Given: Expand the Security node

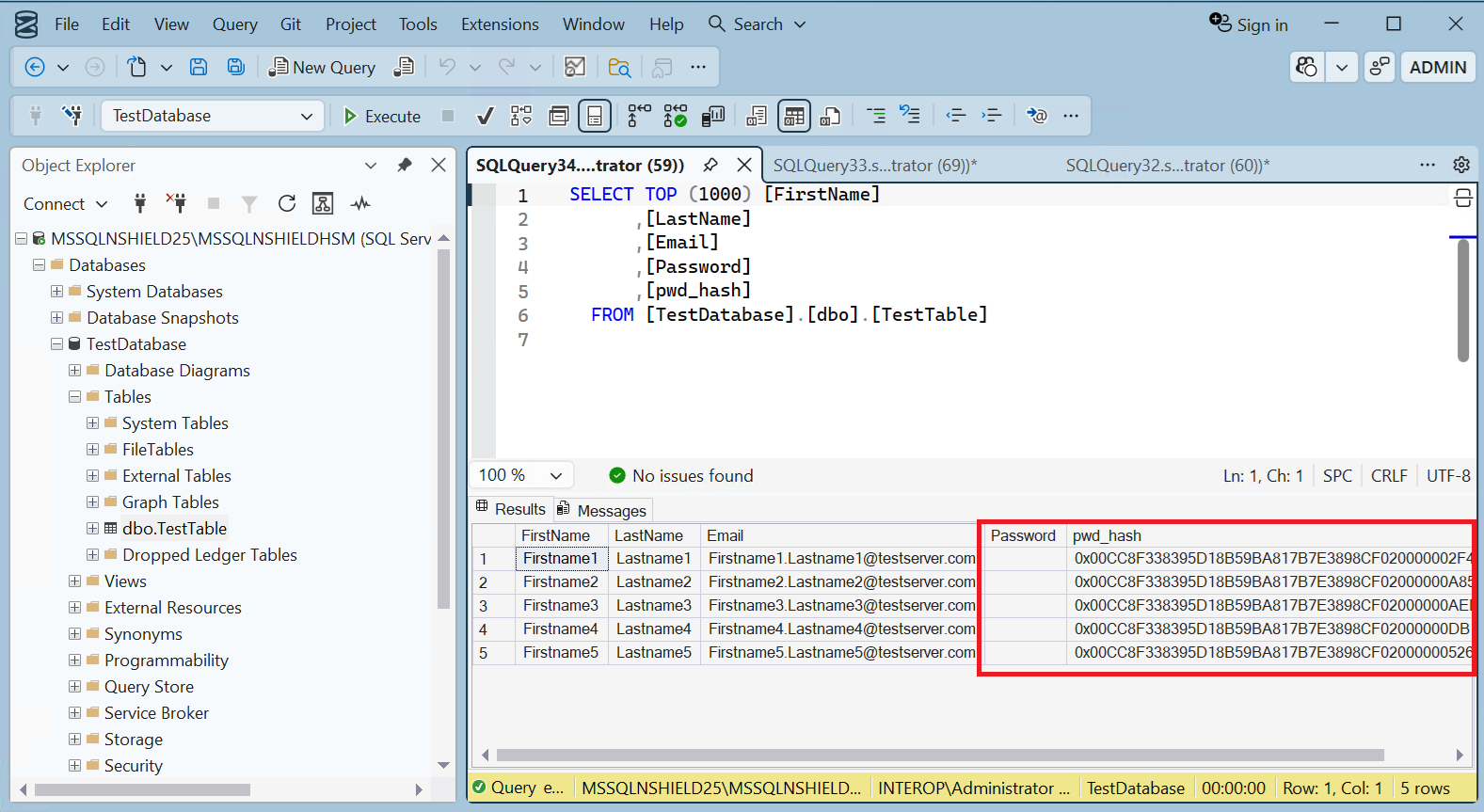Looking at the screenshot, I should pos(74,766).
